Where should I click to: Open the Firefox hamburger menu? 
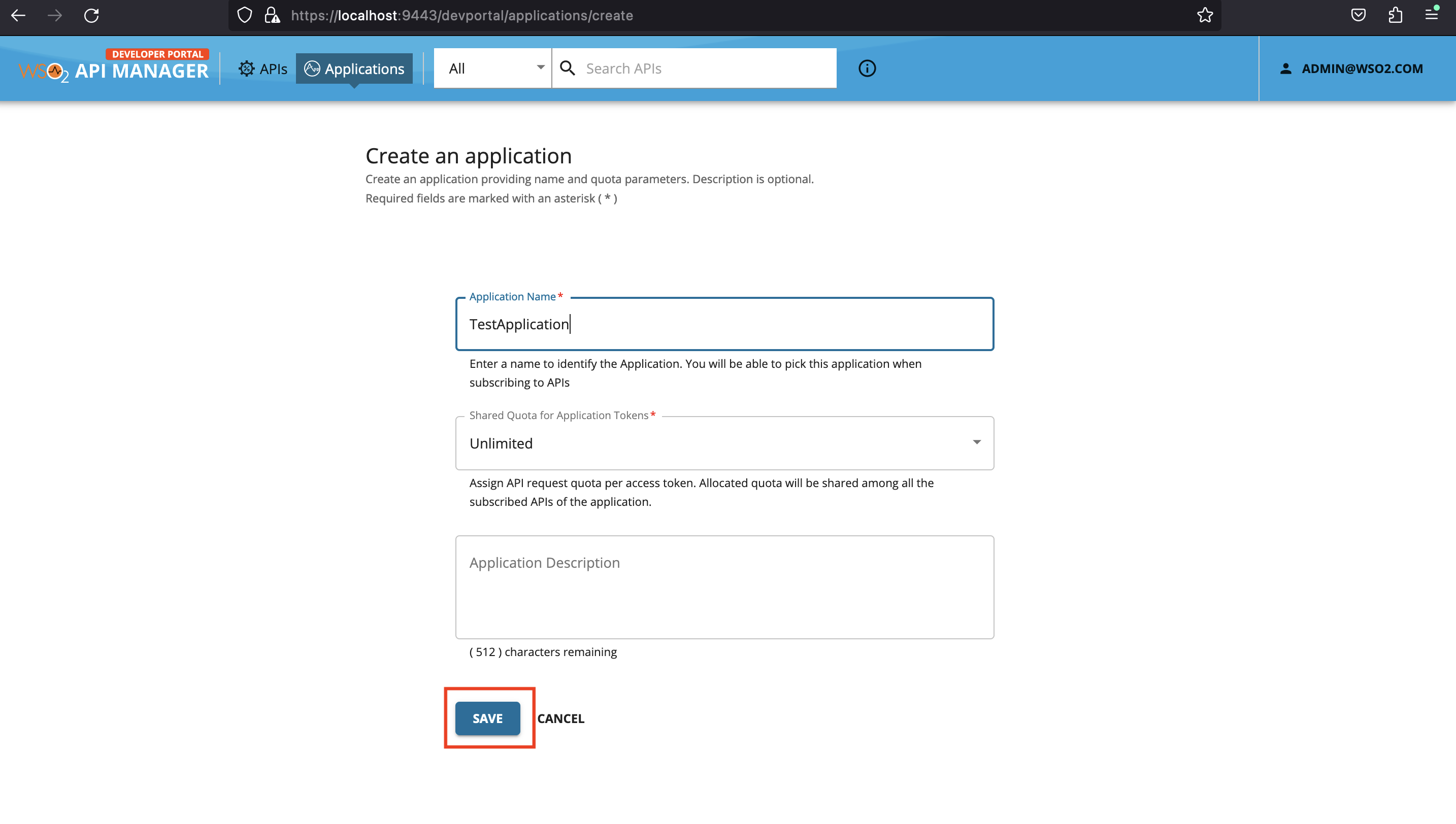(1432, 15)
